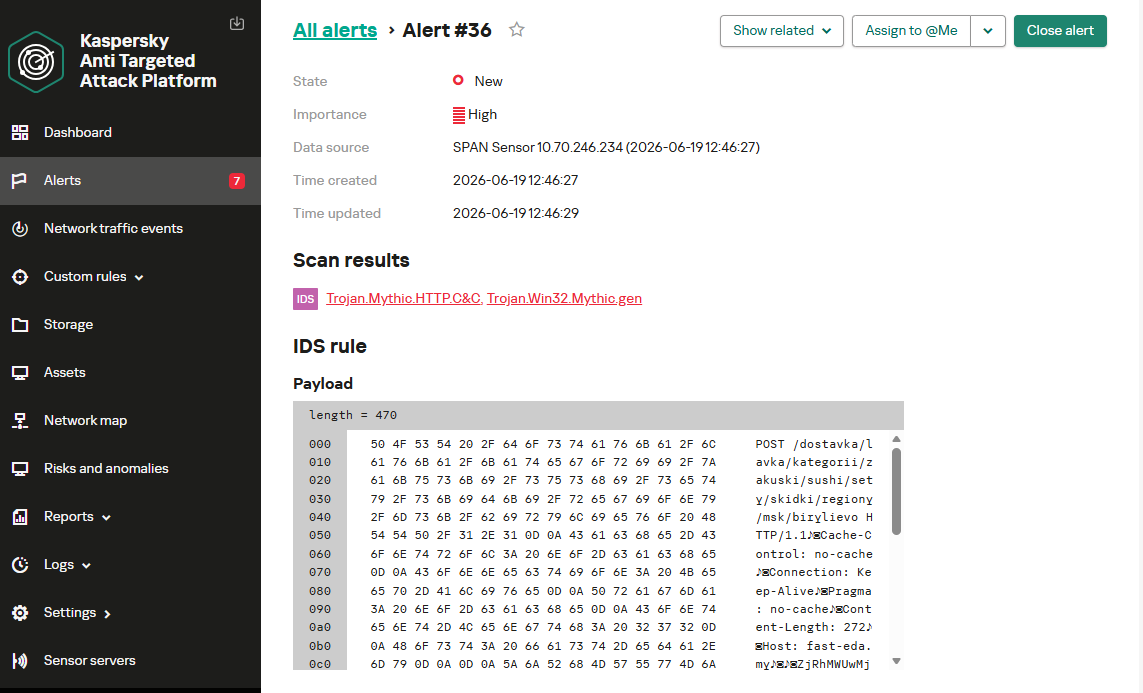Viewport: 1143px width, 693px height.
Task: Expand the Custom rules submenu chevron
Action: pos(139,278)
